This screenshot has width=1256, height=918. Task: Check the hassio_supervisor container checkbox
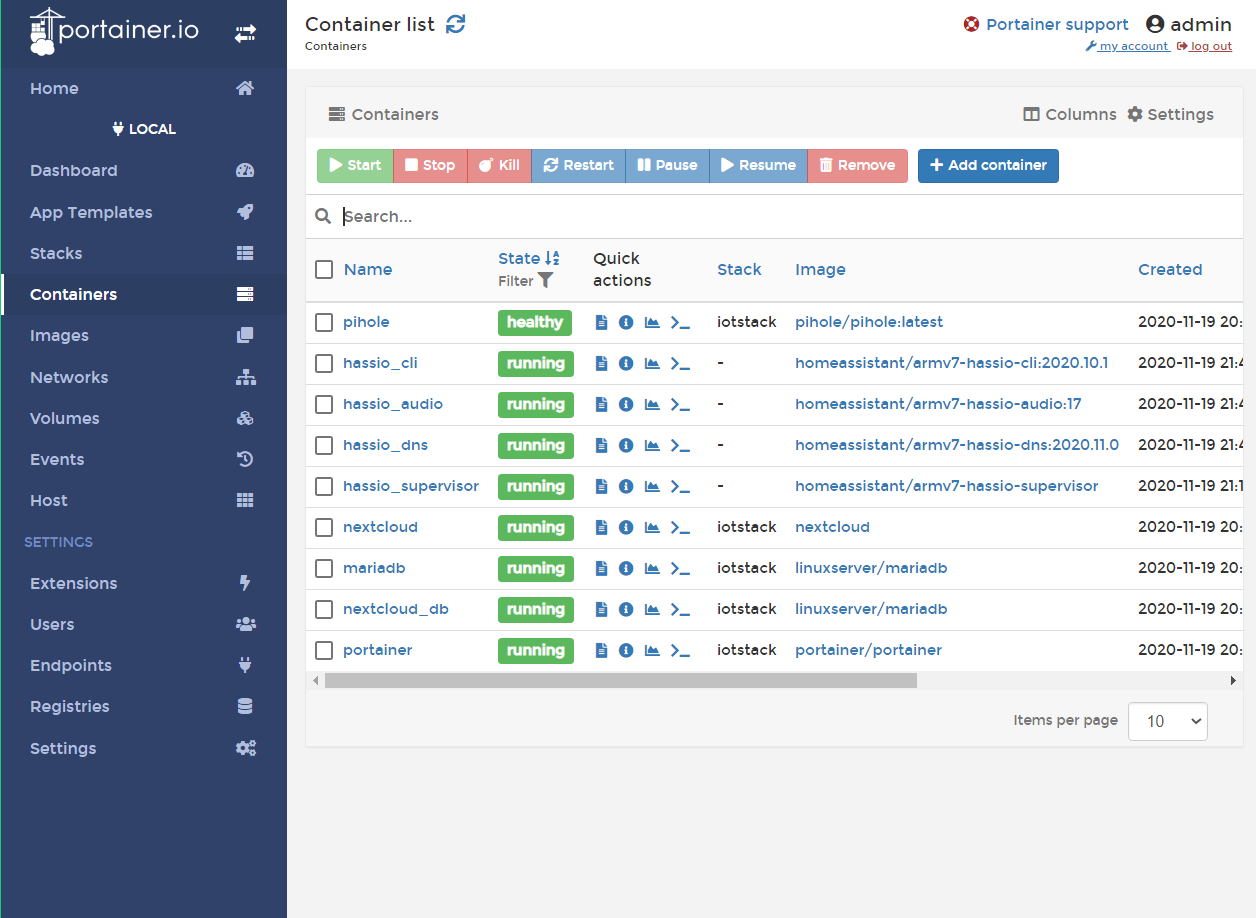coord(324,486)
